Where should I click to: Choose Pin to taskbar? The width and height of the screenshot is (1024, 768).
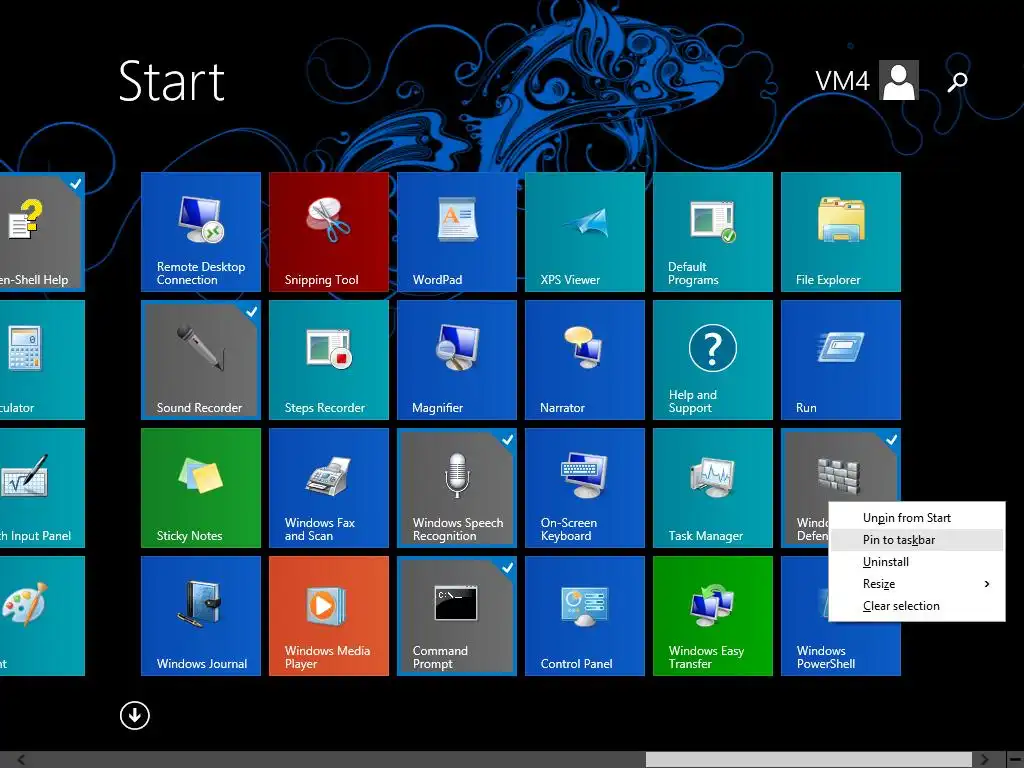tap(916, 540)
